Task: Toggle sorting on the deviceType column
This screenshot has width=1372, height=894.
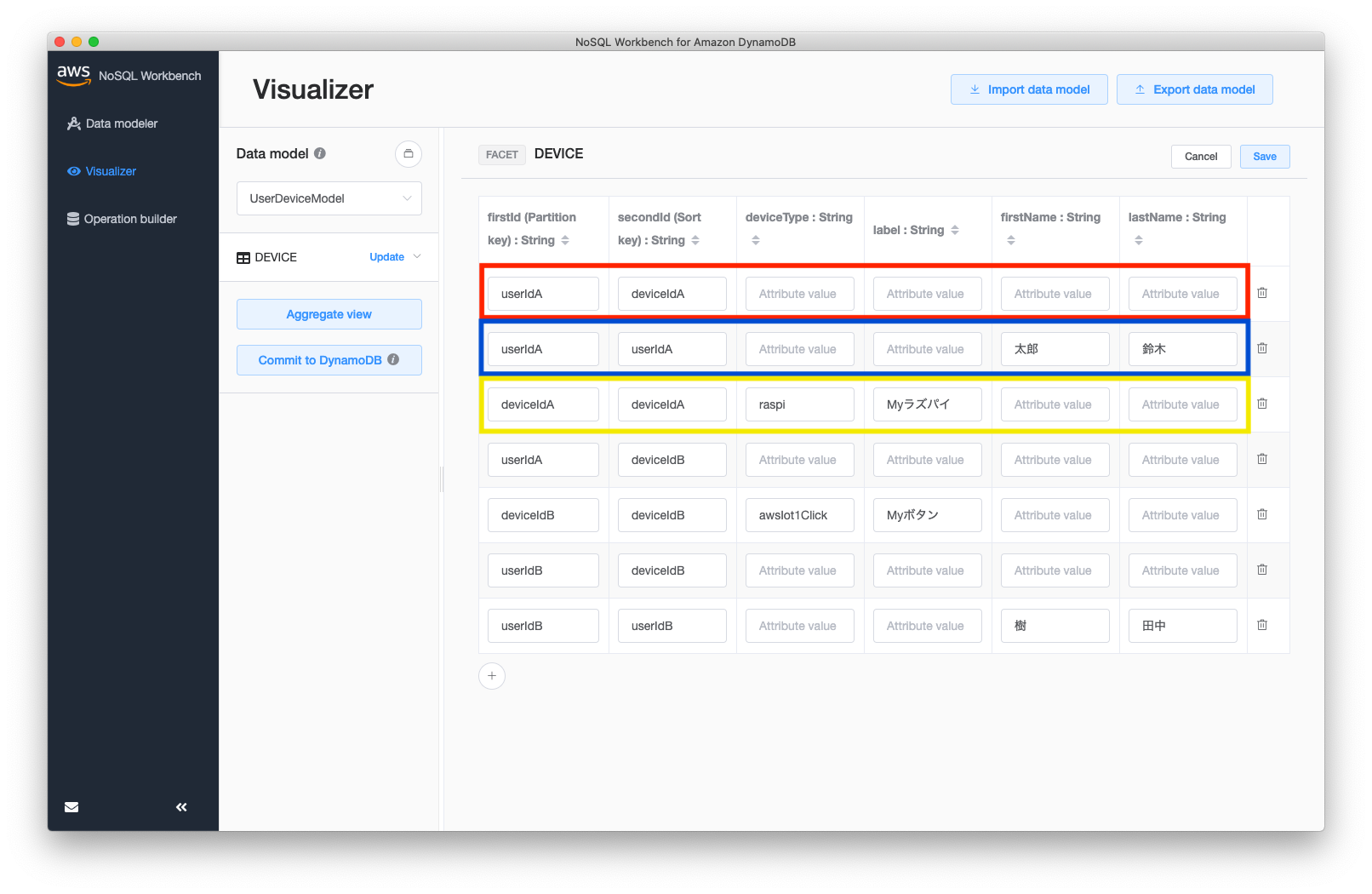Action: 755,240
